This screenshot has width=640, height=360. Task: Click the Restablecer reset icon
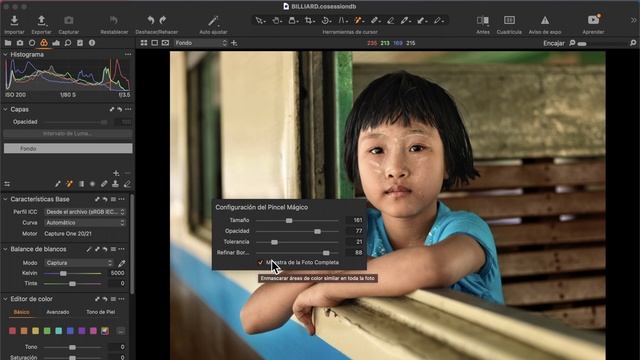114,20
